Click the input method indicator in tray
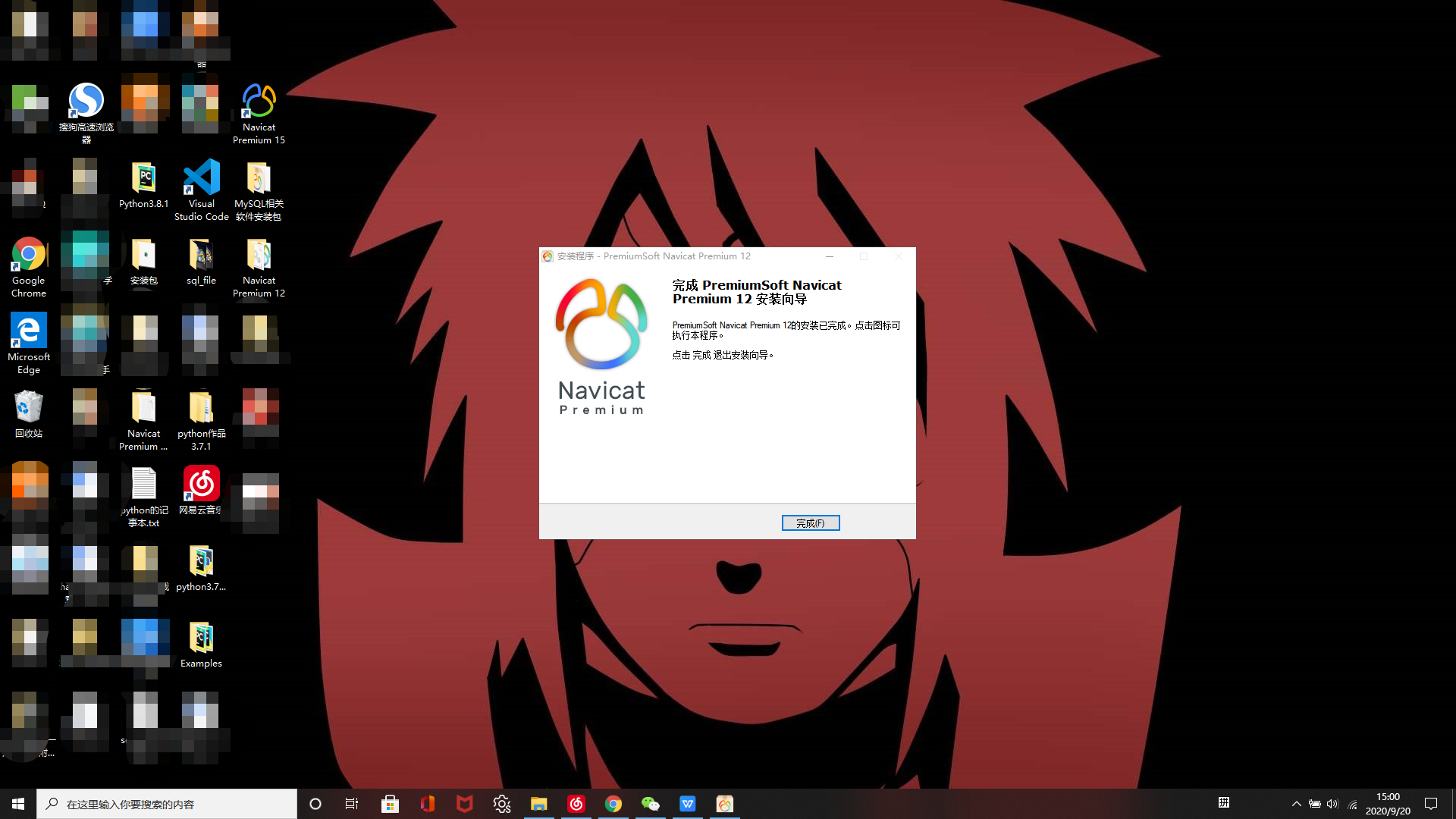The width and height of the screenshot is (1456, 819). [x=1224, y=802]
